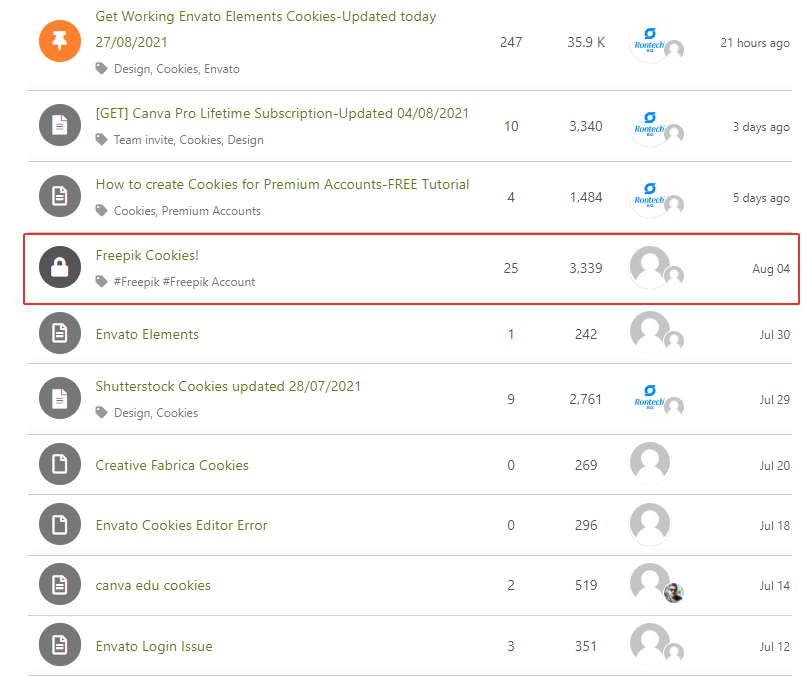Click the 351 views count
The height and width of the screenshot is (676, 802).
pyautogui.click(x=586, y=646)
